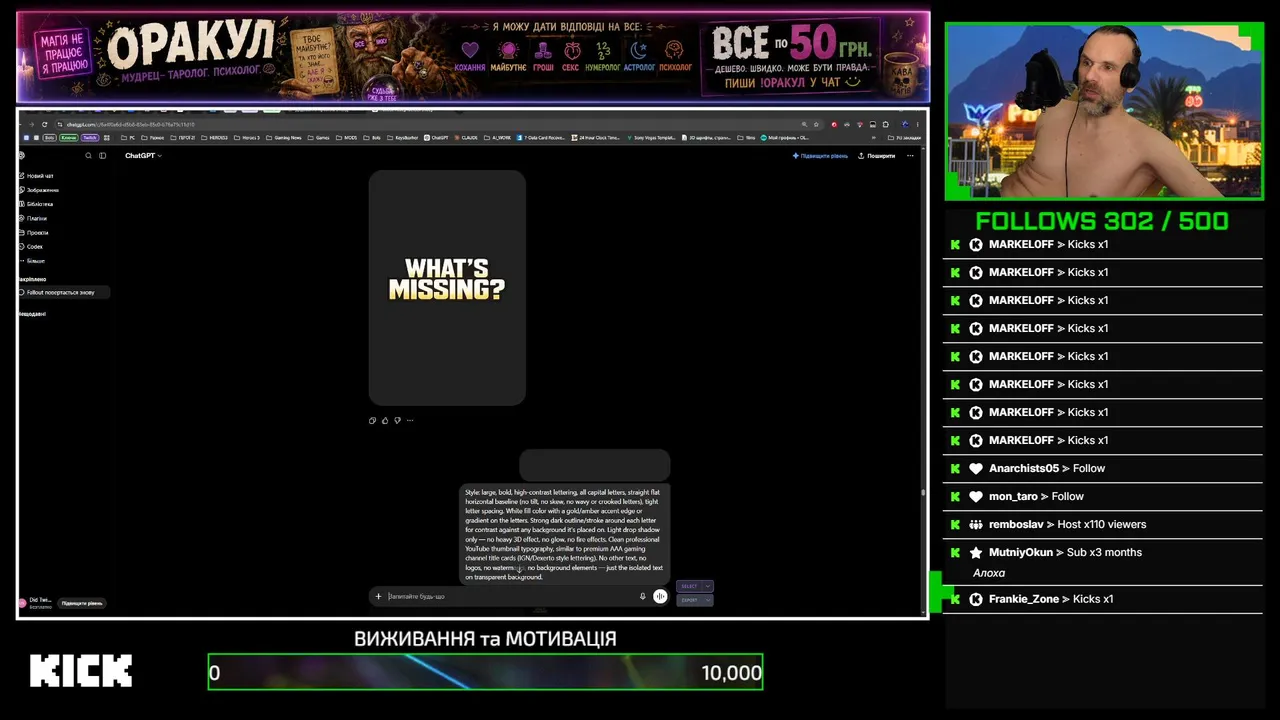The width and height of the screenshot is (1280, 720).
Task: Click the ВИЖИВАННЯ та МОТИВАЦІЯ progress bar
Action: (x=485, y=672)
